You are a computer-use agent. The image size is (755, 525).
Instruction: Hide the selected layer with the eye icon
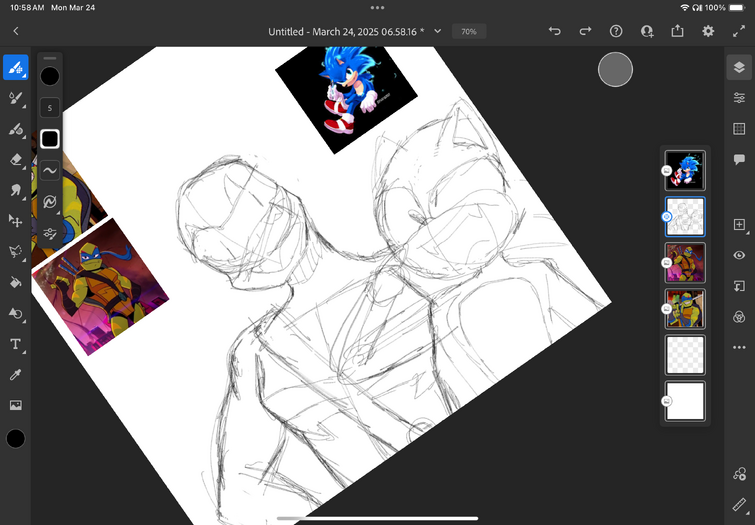tap(739, 255)
